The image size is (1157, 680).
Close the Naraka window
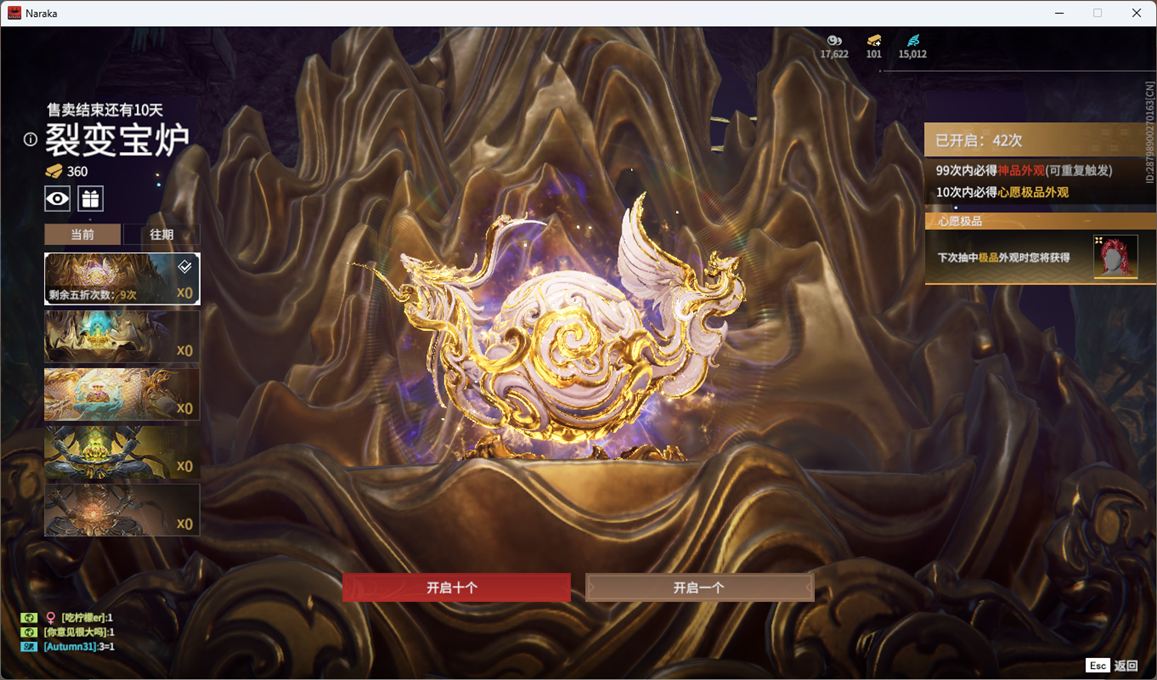tap(1136, 13)
